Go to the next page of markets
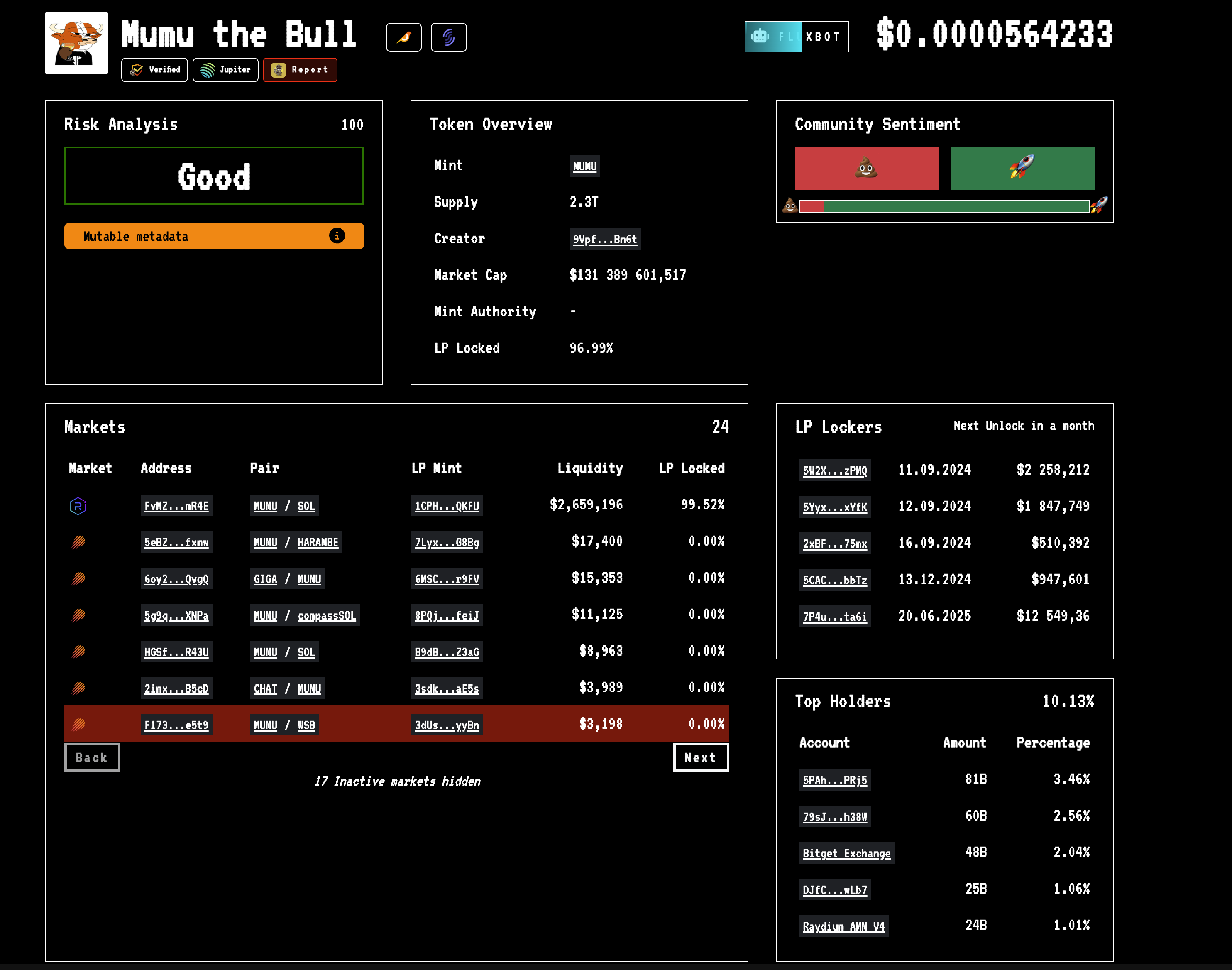 [x=701, y=757]
